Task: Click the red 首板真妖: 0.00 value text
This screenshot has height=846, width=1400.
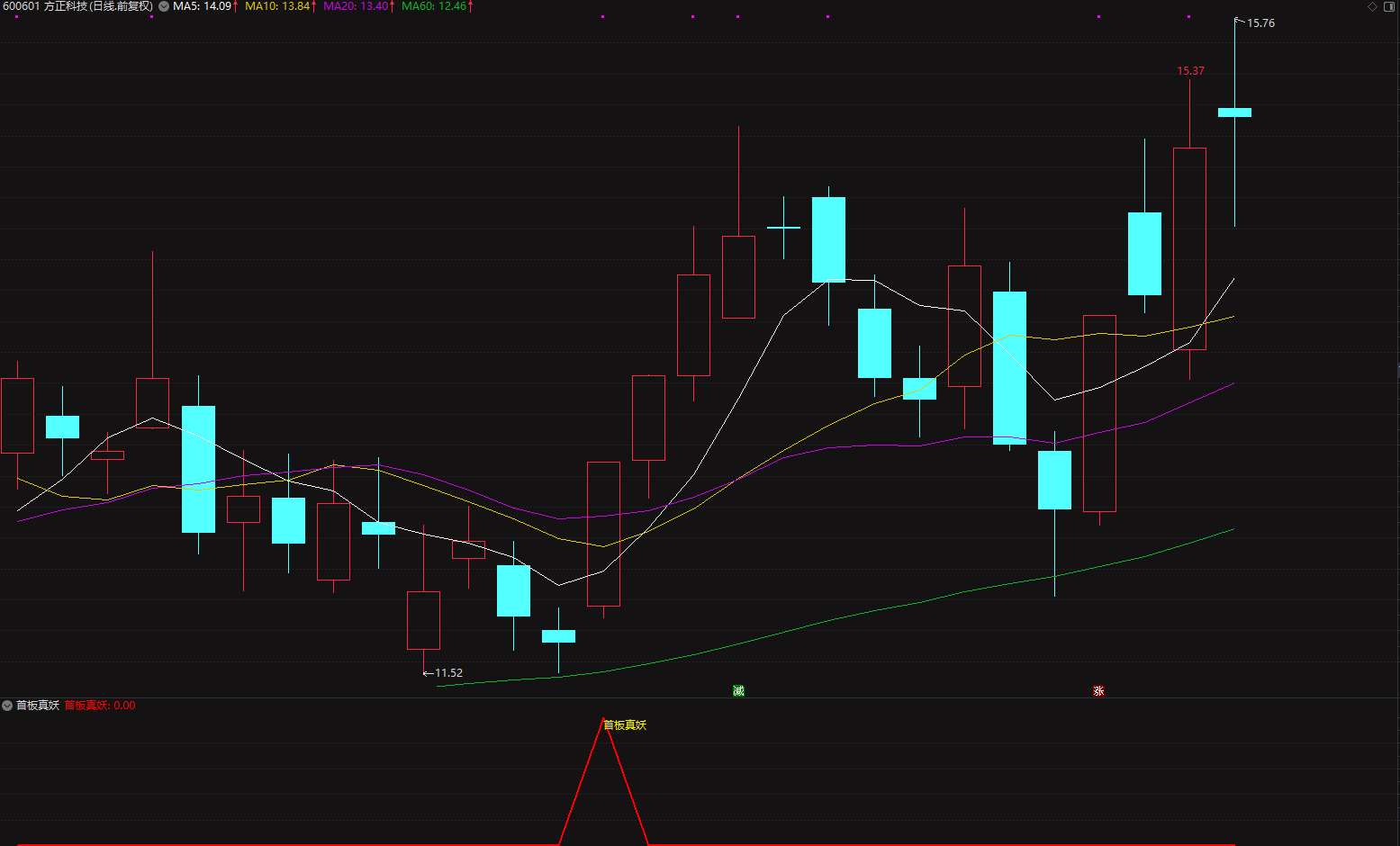Action: [100, 706]
